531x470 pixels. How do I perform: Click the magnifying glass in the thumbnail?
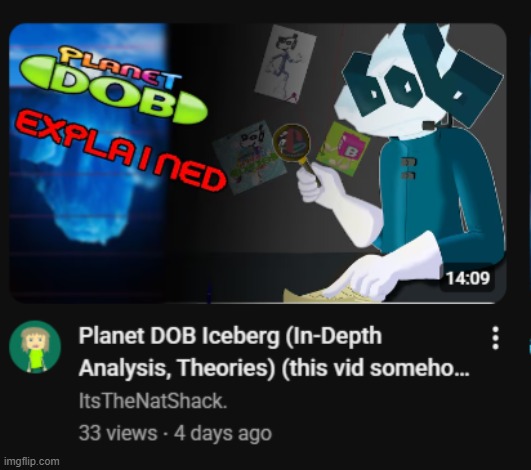(x=296, y=149)
